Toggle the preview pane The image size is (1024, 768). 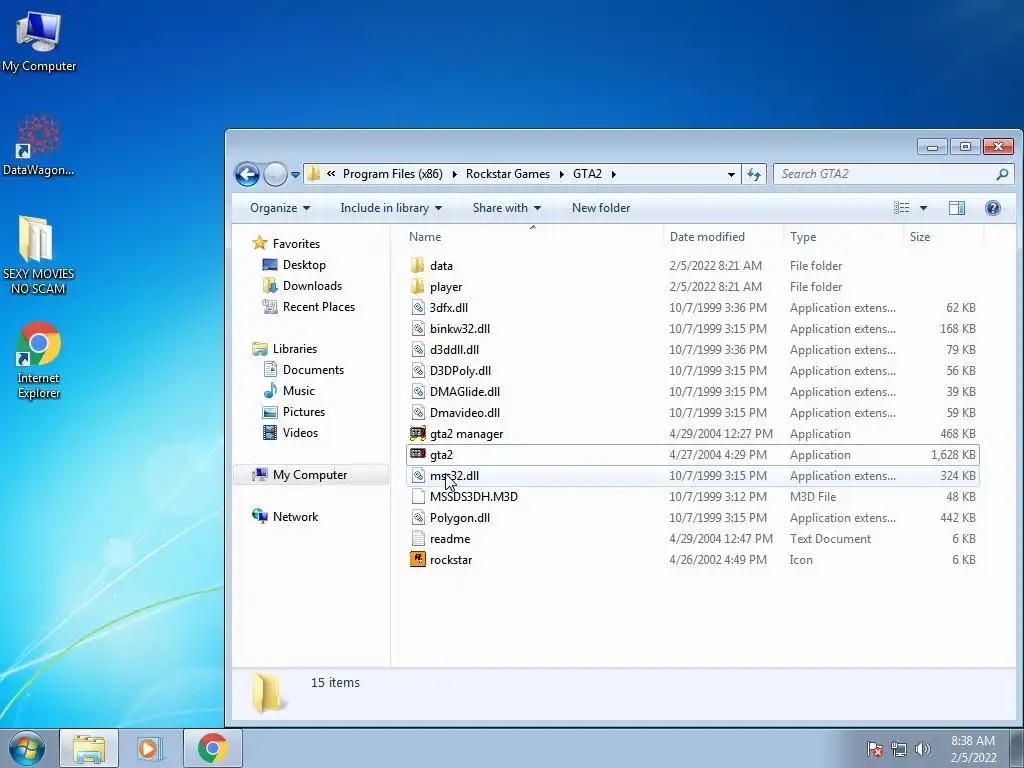point(957,208)
